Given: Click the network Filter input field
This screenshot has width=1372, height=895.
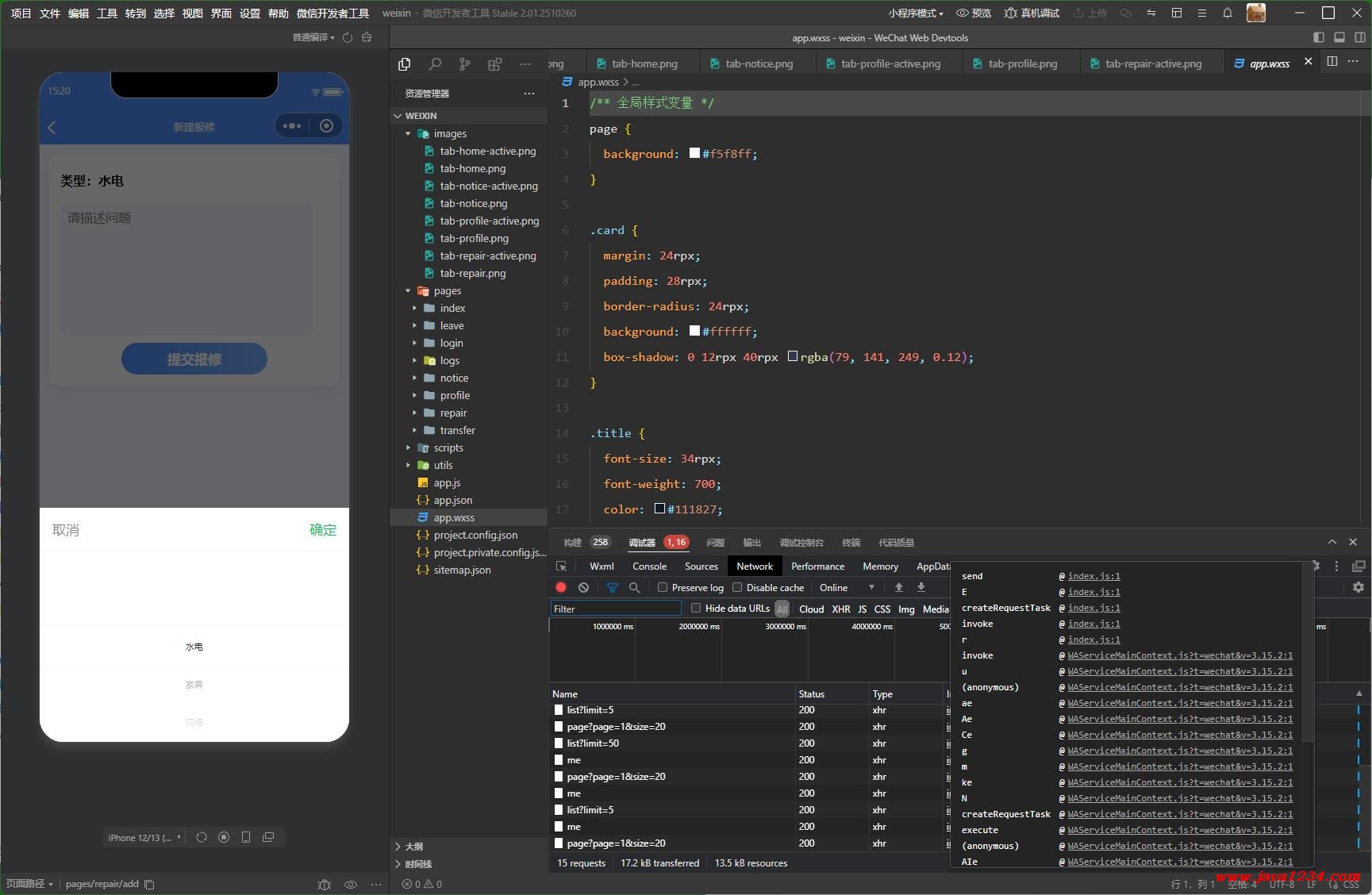Looking at the screenshot, I should 616,609.
